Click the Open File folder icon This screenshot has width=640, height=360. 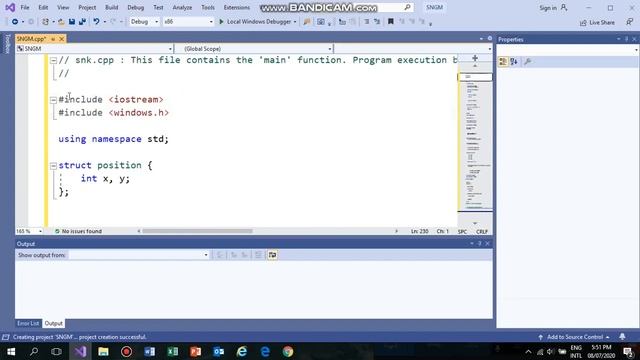click(x=61, y=22)
